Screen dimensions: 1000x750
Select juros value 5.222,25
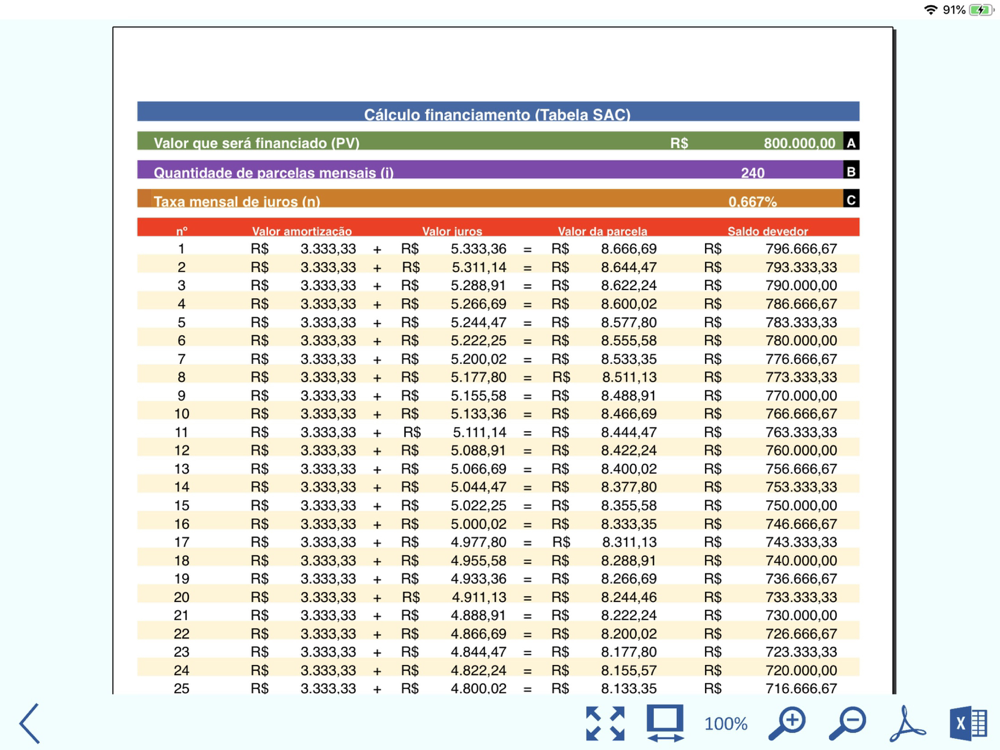pyautogui.click(x=478, y=340)
